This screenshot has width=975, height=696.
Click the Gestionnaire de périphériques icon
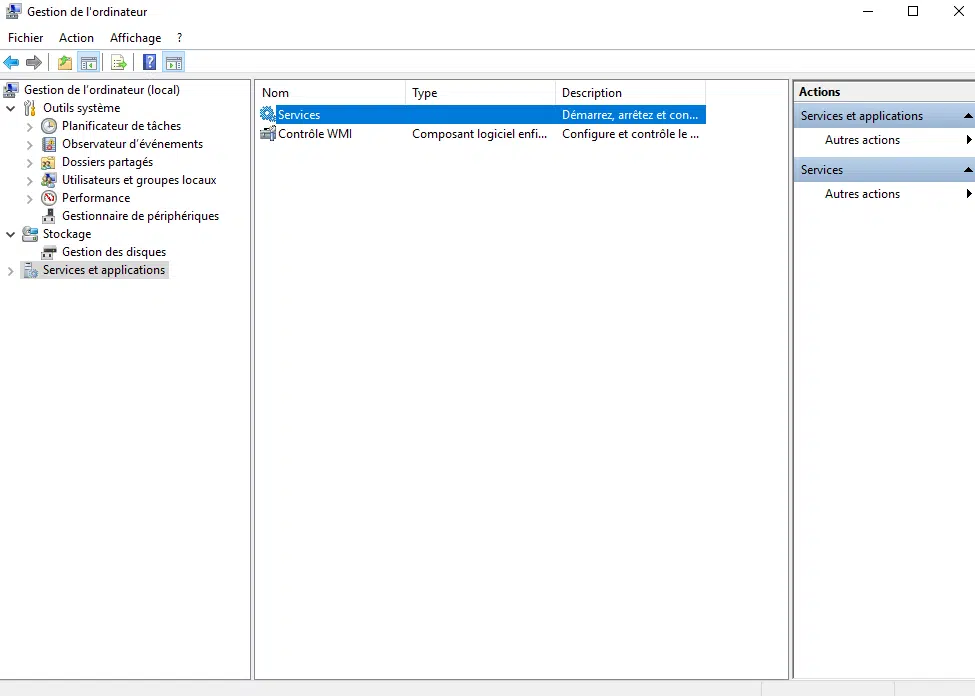(49, 216)
